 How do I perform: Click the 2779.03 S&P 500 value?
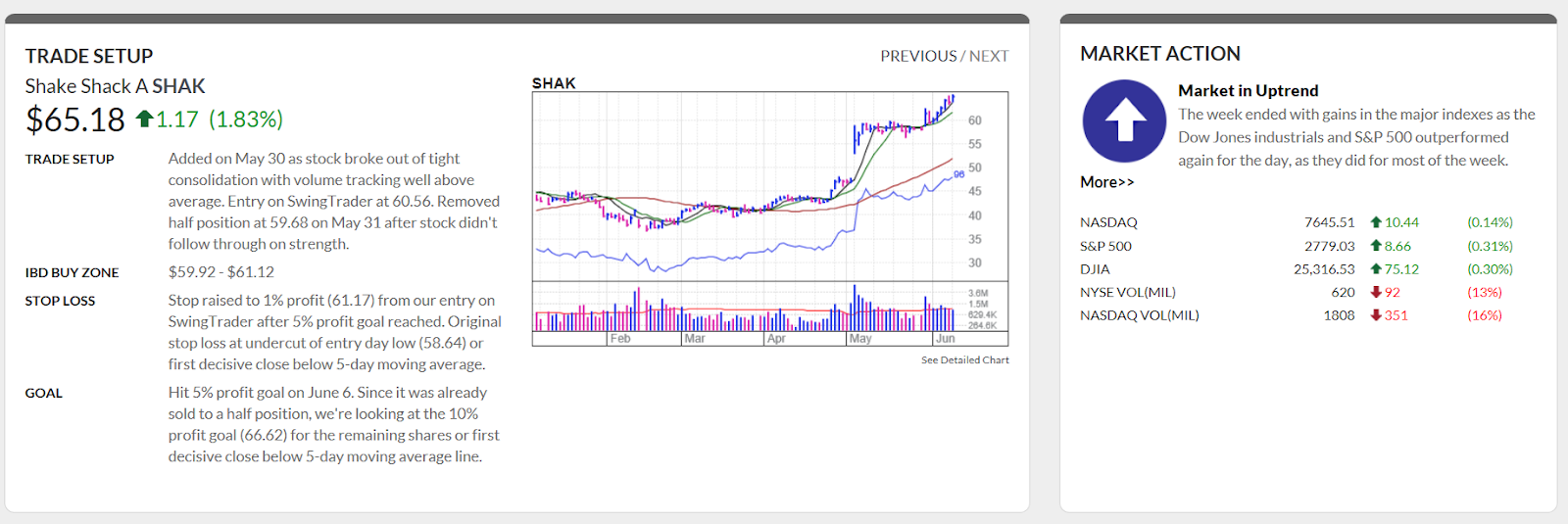tap(1329, 246)
